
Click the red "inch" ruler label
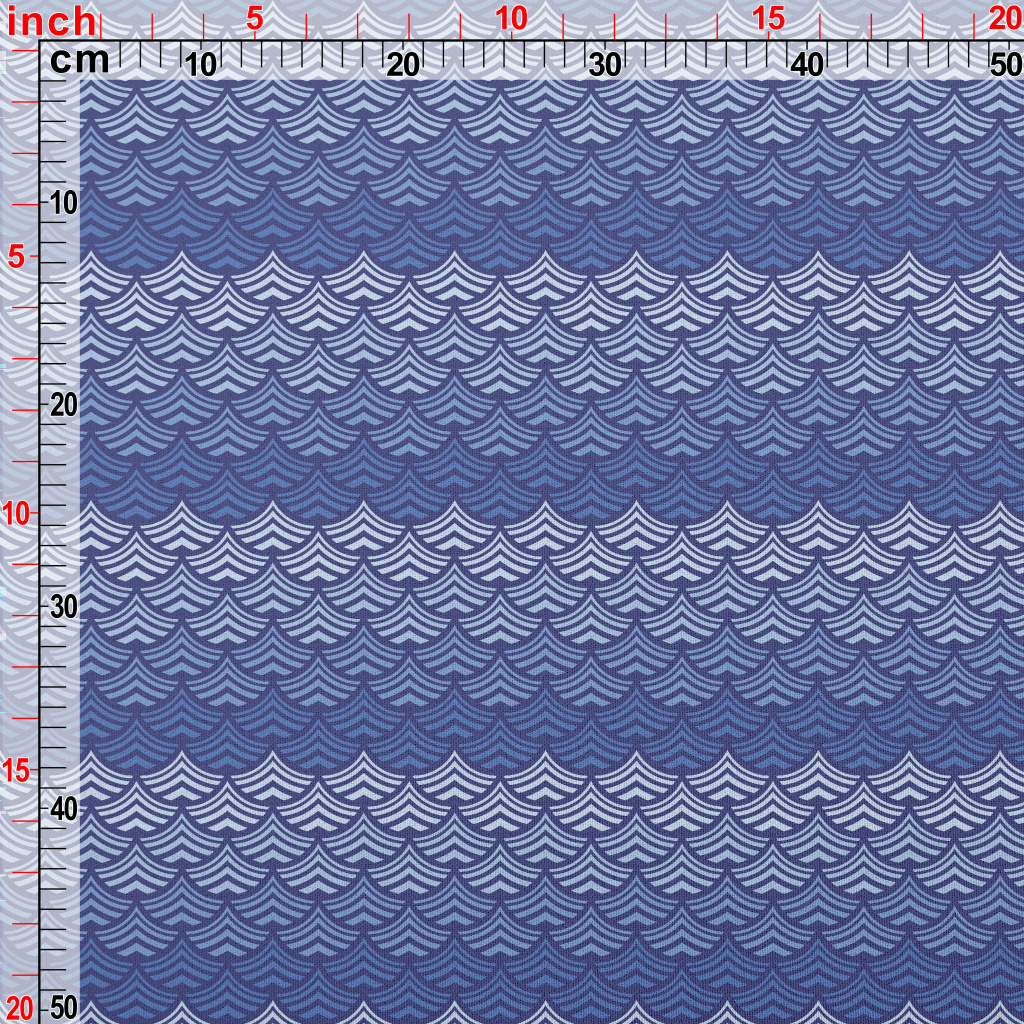pos(52,20)
